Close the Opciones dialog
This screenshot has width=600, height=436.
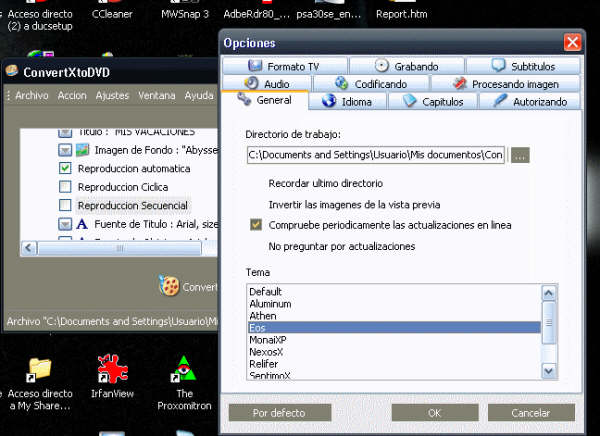pyautogui.click(x=572, y=42)
